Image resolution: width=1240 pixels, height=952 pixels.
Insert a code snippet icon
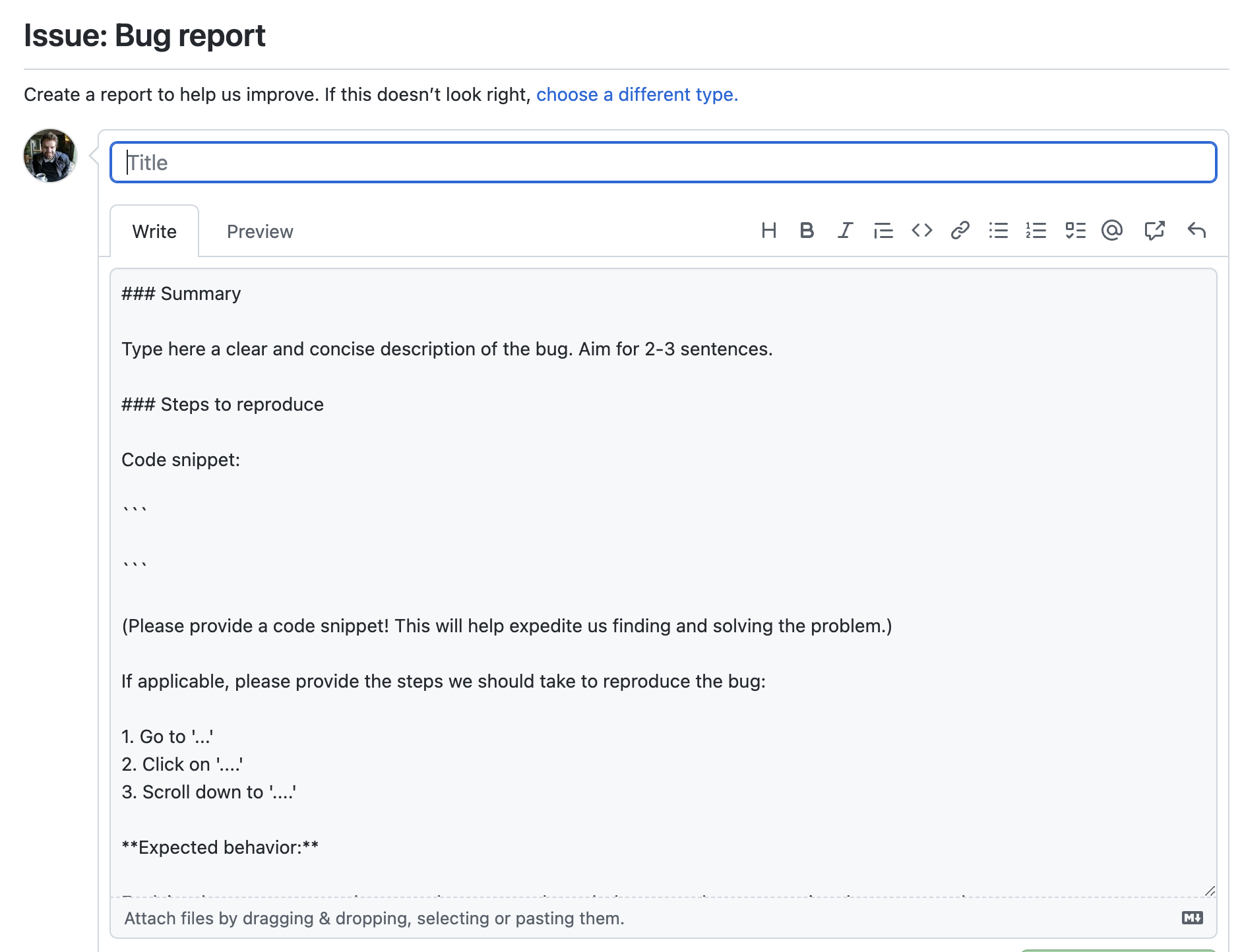point(921,231)
